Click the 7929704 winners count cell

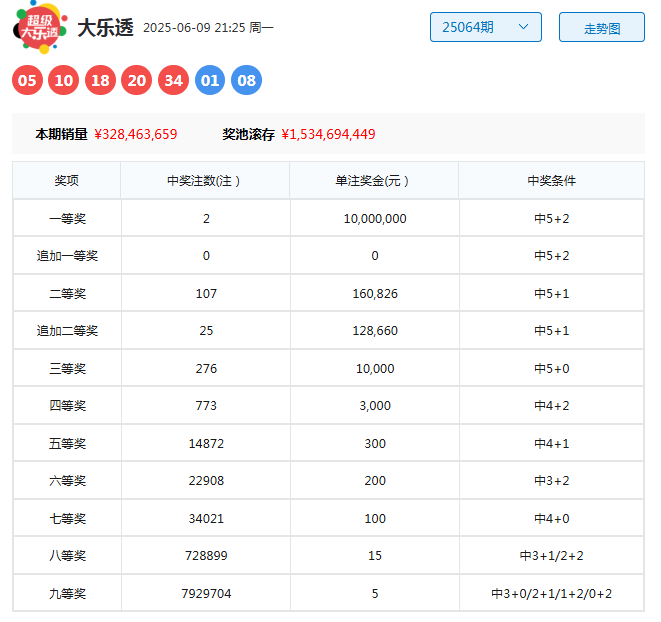[206, 594]
